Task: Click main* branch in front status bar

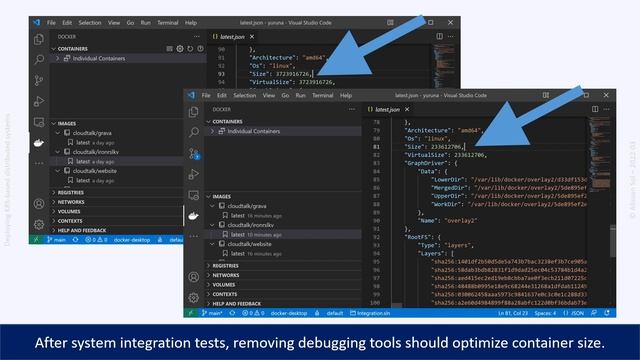Action: pos(212,313)
